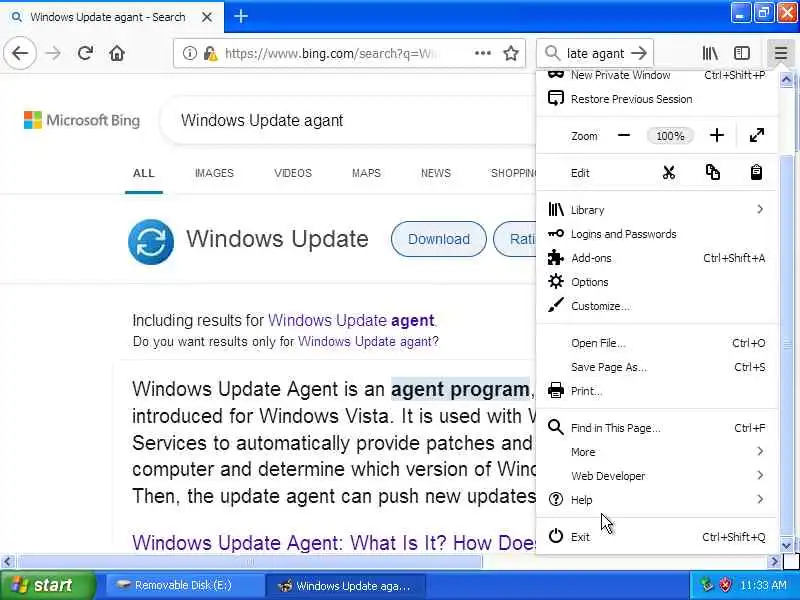The width and height of the screenshot is (800, 600).
Task: Click the zoom in plus icon
Action: pos(716,136)
